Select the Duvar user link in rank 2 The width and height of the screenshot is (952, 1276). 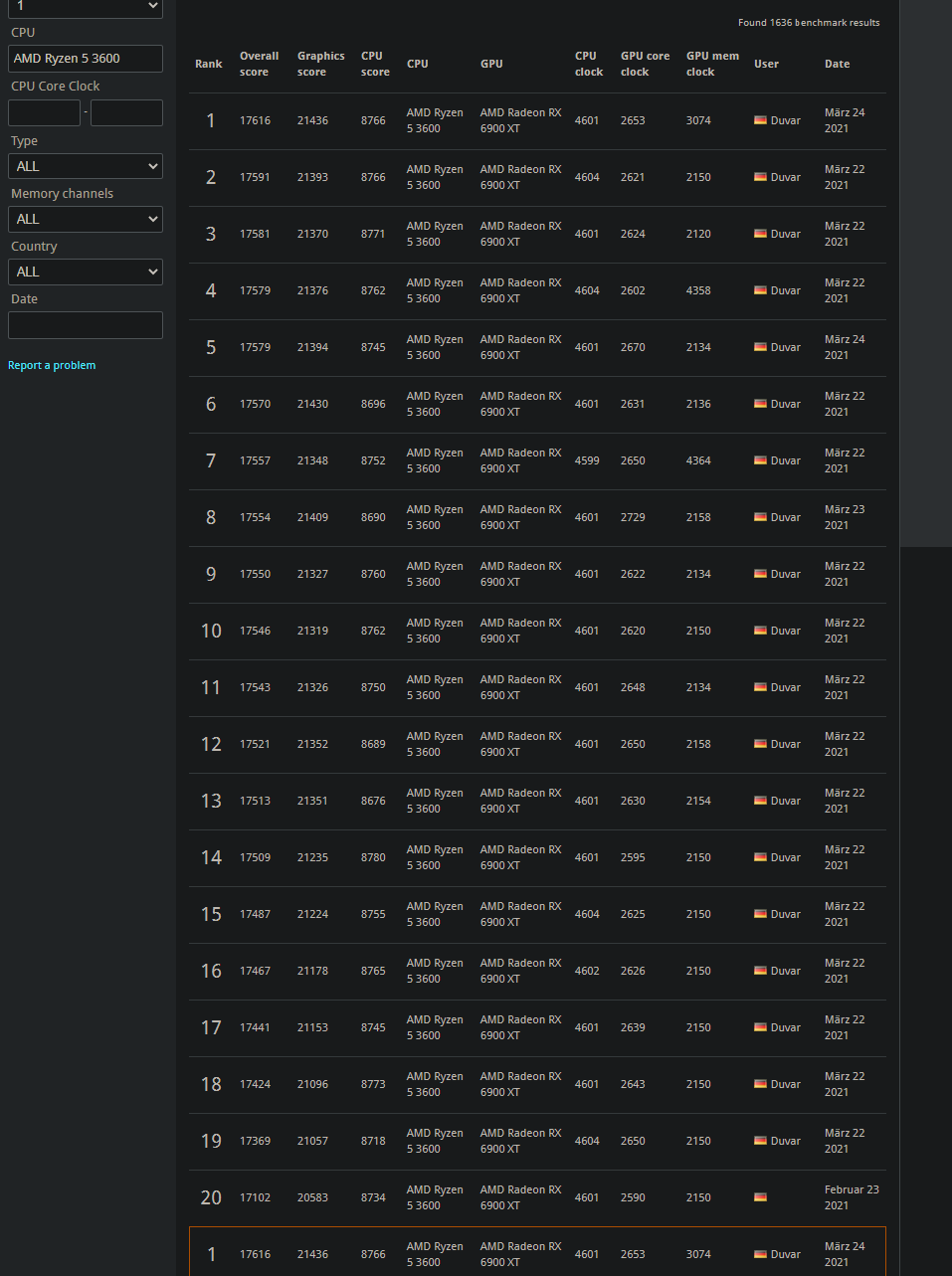tap(784, 176)
